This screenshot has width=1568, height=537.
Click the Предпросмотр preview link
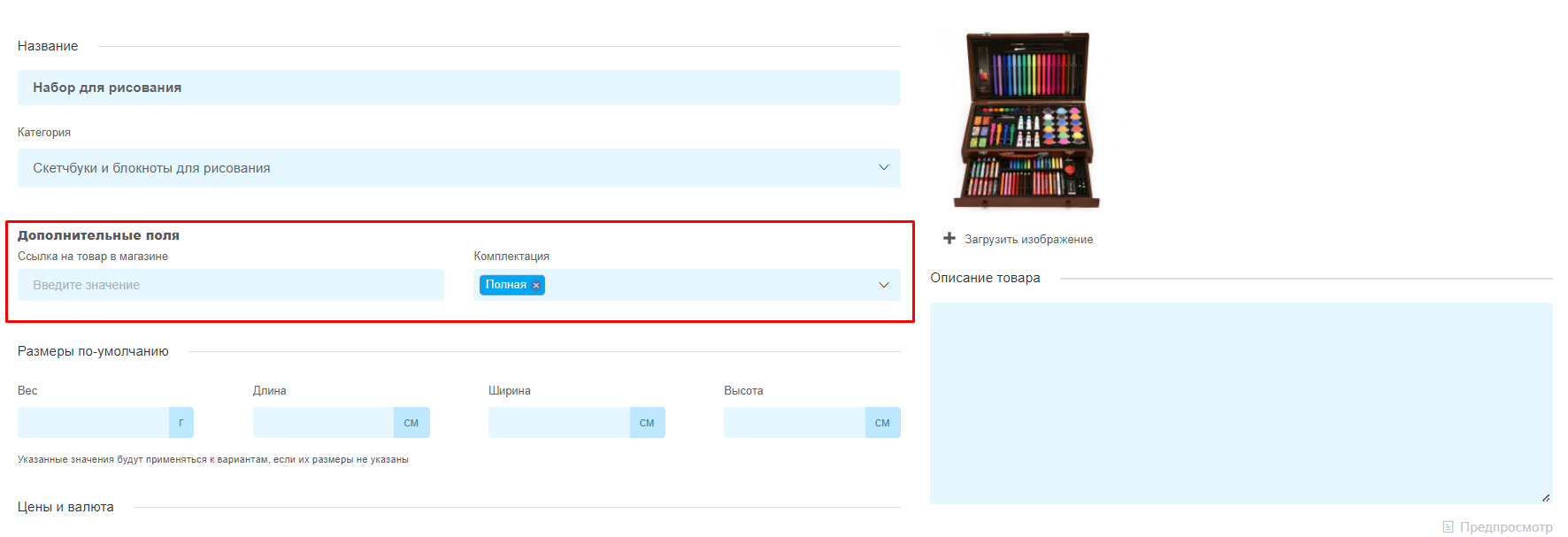(1506, 527)
